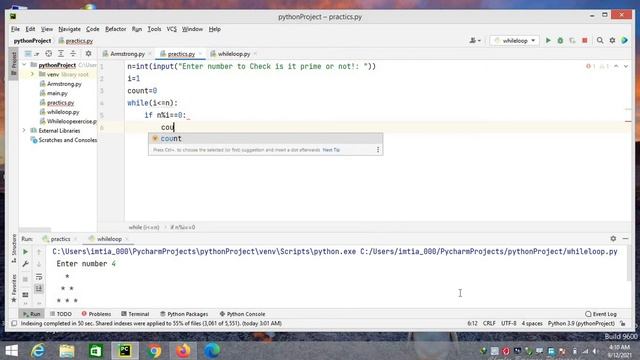
Task: Expand the venv folder
Action: [x=32, y=74]
